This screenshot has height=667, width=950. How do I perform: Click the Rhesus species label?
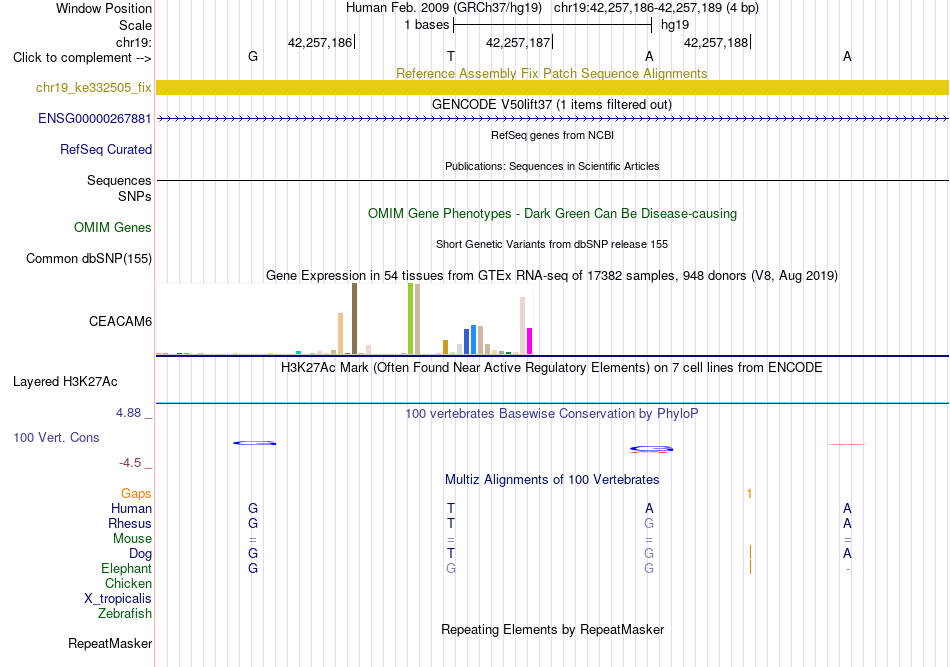click(x=130, y=523)
